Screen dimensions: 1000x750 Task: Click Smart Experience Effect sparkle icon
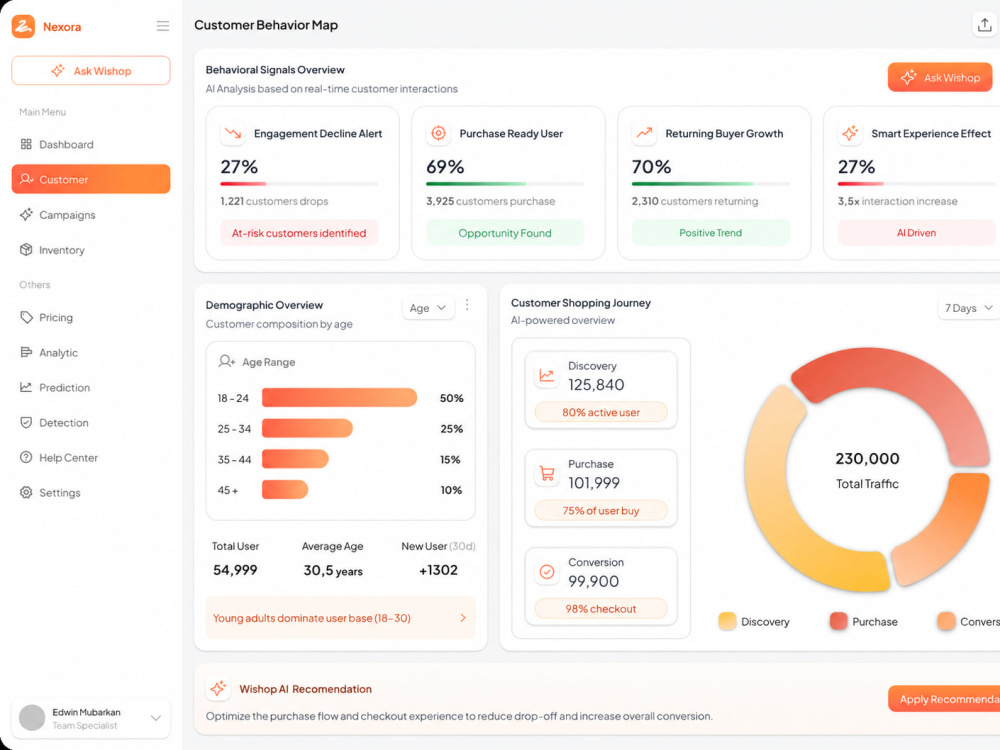[x=850, y=133]
